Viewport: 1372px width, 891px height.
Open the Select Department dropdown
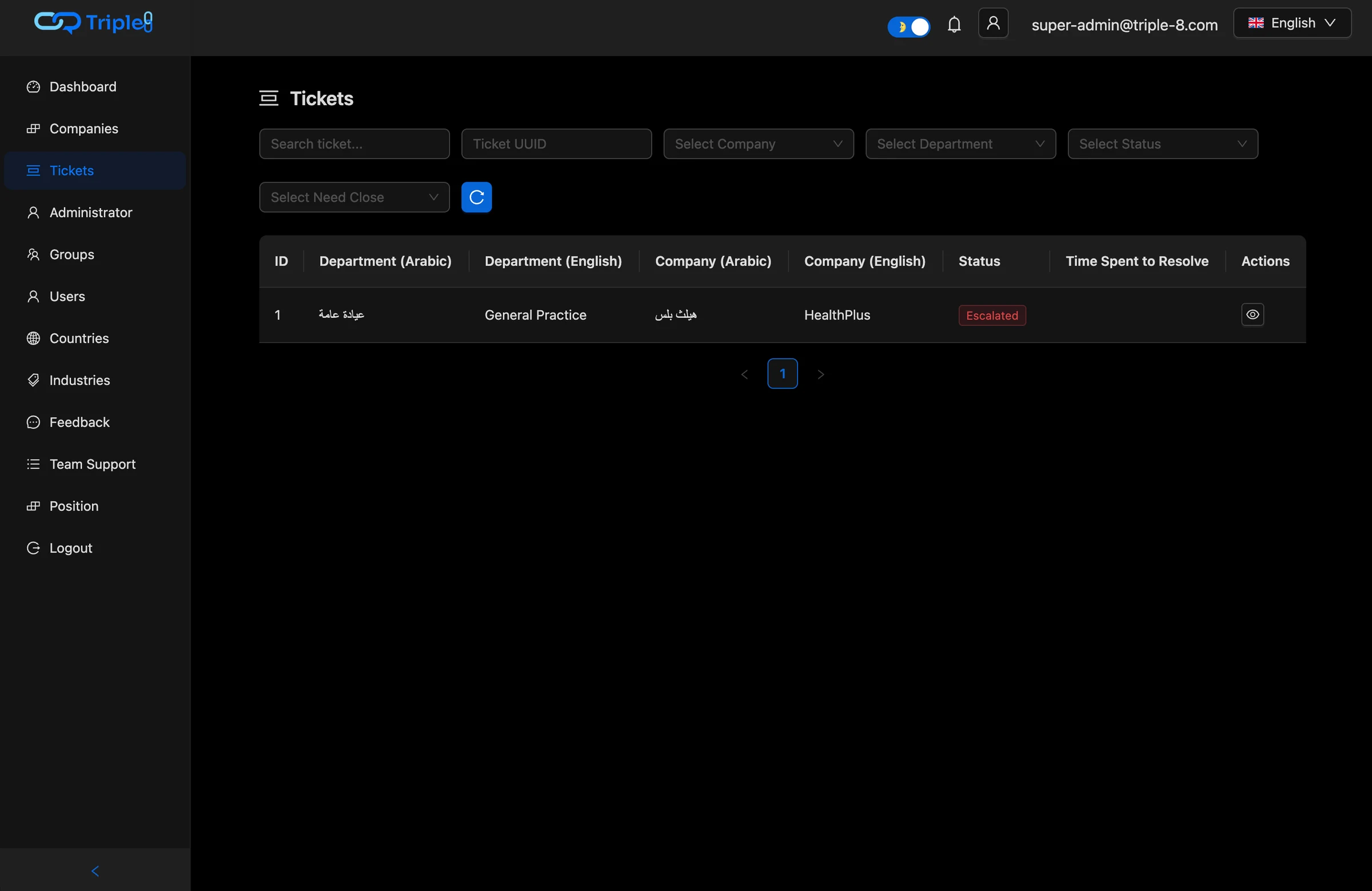[960, 143]
